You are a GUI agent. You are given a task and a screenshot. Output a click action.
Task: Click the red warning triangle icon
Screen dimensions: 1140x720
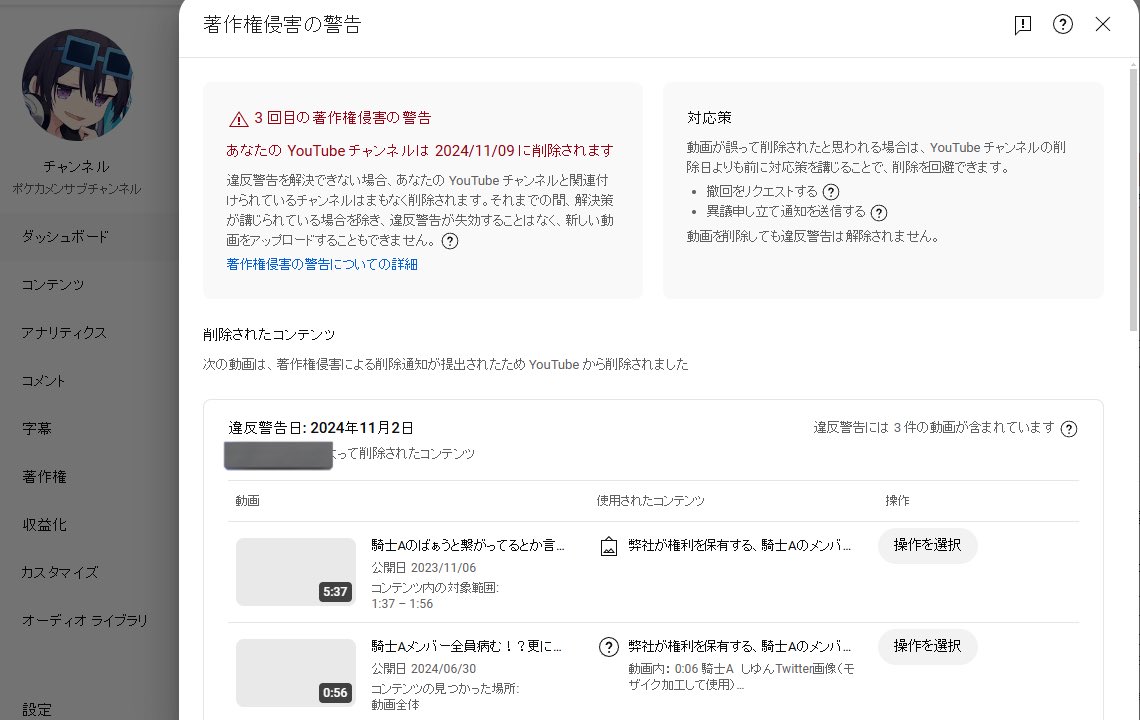[x=238, y=119]
